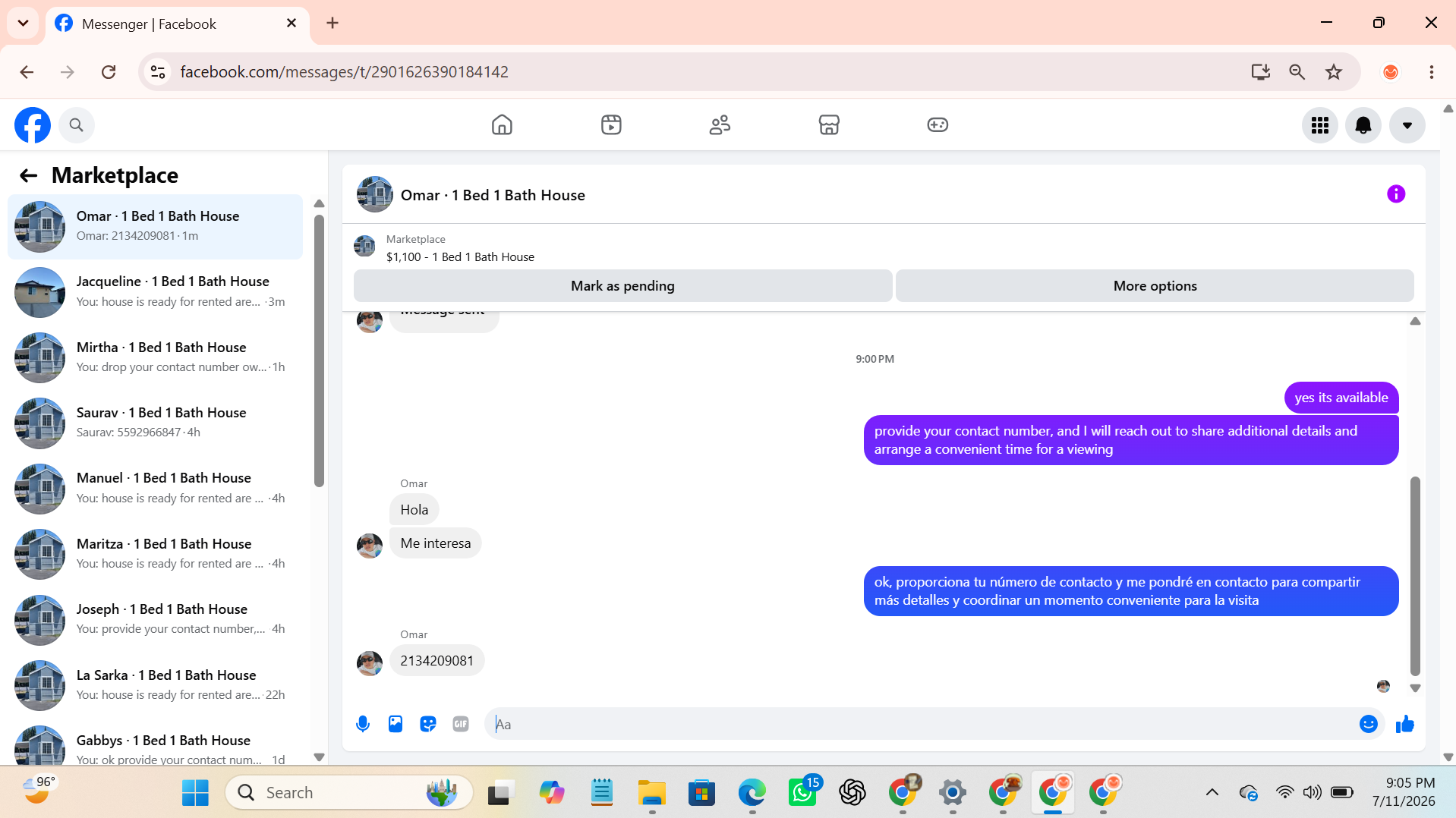The height and width of the screenshot is (818, 1456).
Task: Click Omar's avatar beside phone number message
Action: [x=370, y=663]
